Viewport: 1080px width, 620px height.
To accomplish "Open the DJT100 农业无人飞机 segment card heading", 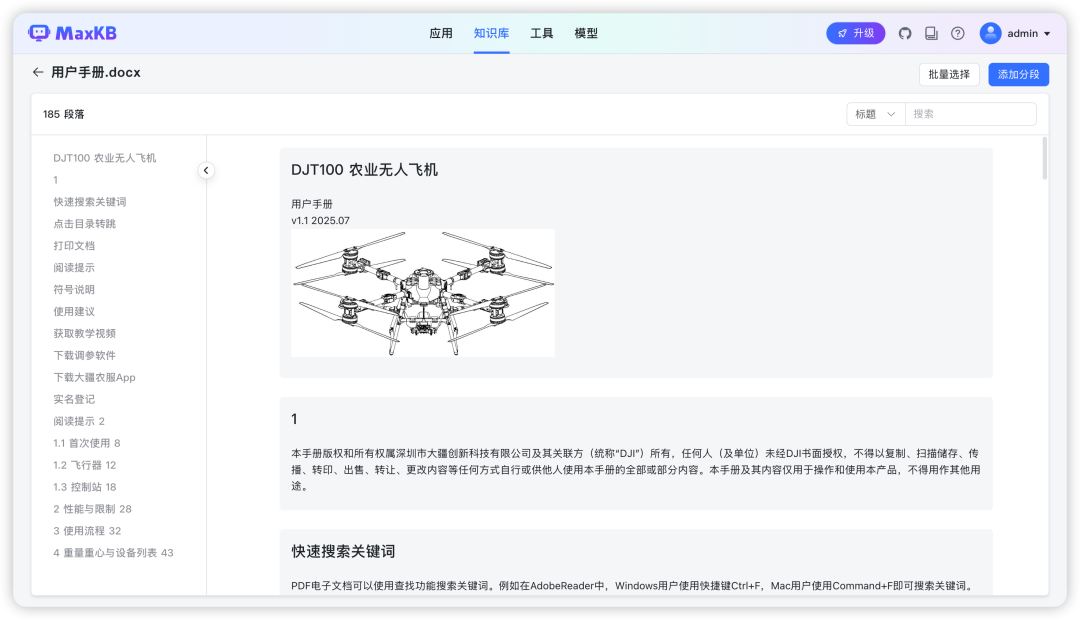I will [364, 170].
